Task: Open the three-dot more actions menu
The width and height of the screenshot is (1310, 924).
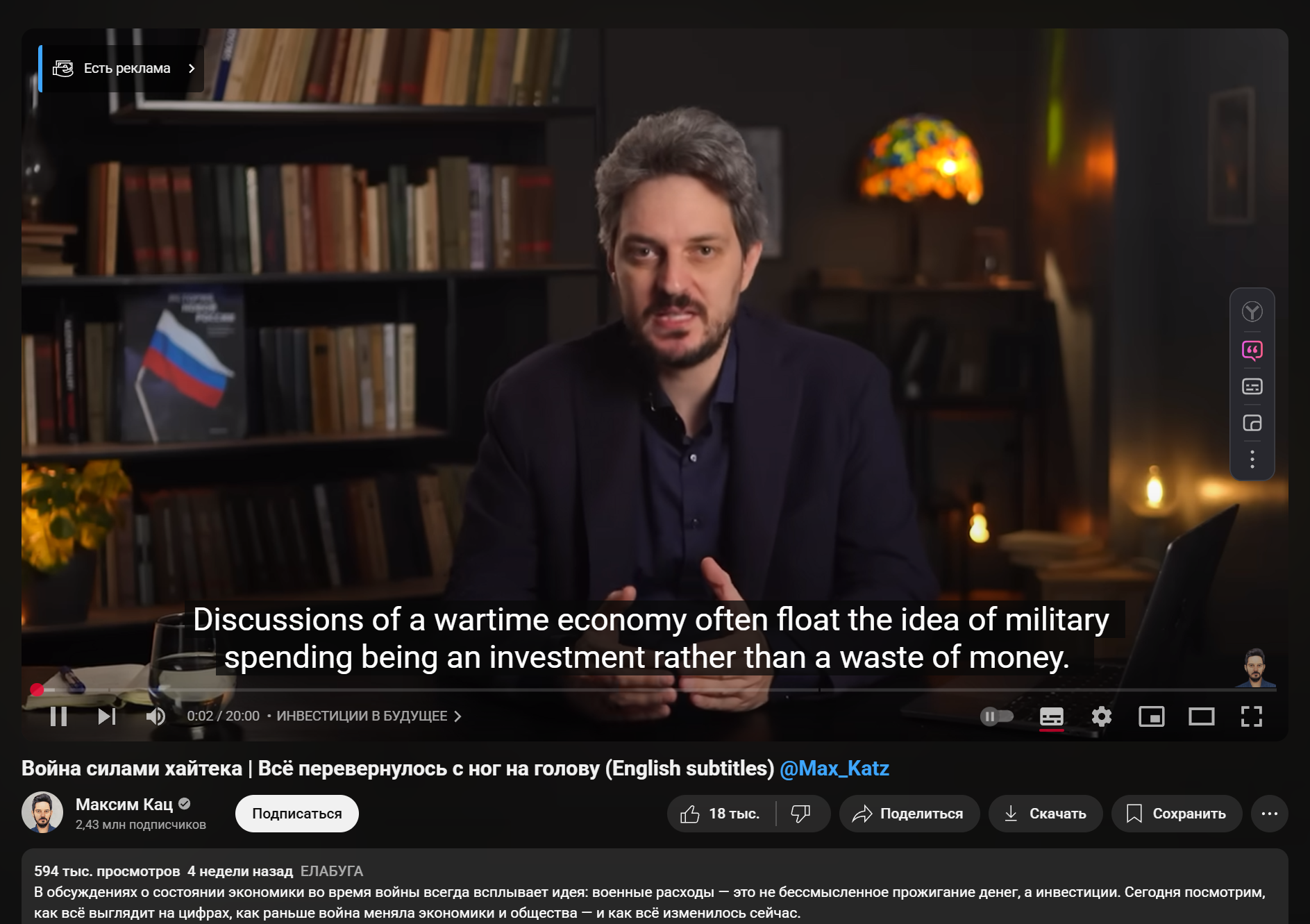Action: tap(1270, 814)
